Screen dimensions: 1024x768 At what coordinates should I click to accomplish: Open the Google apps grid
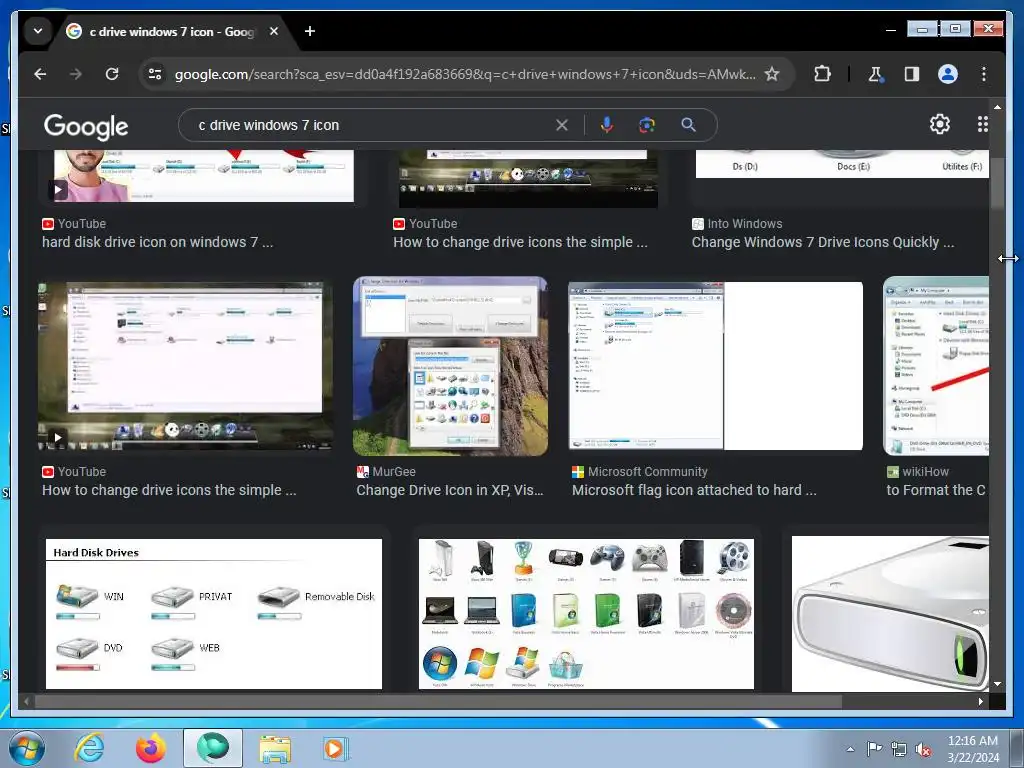coord(982,123)
